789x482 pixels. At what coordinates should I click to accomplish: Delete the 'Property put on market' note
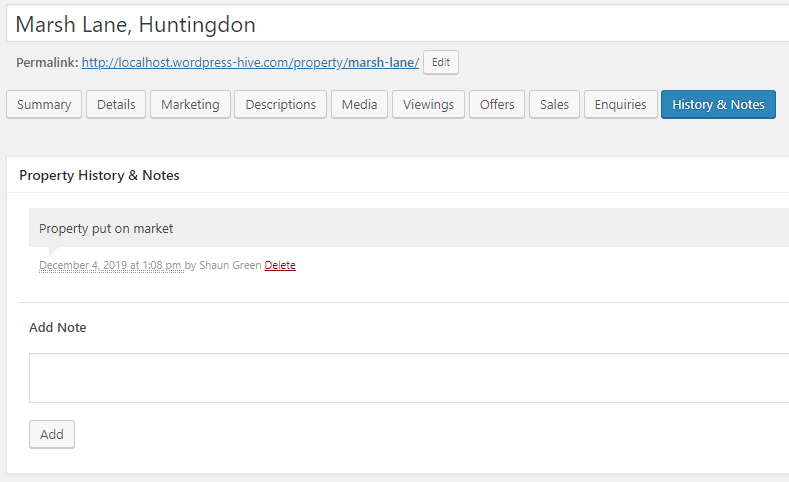(x=280, y=265)
